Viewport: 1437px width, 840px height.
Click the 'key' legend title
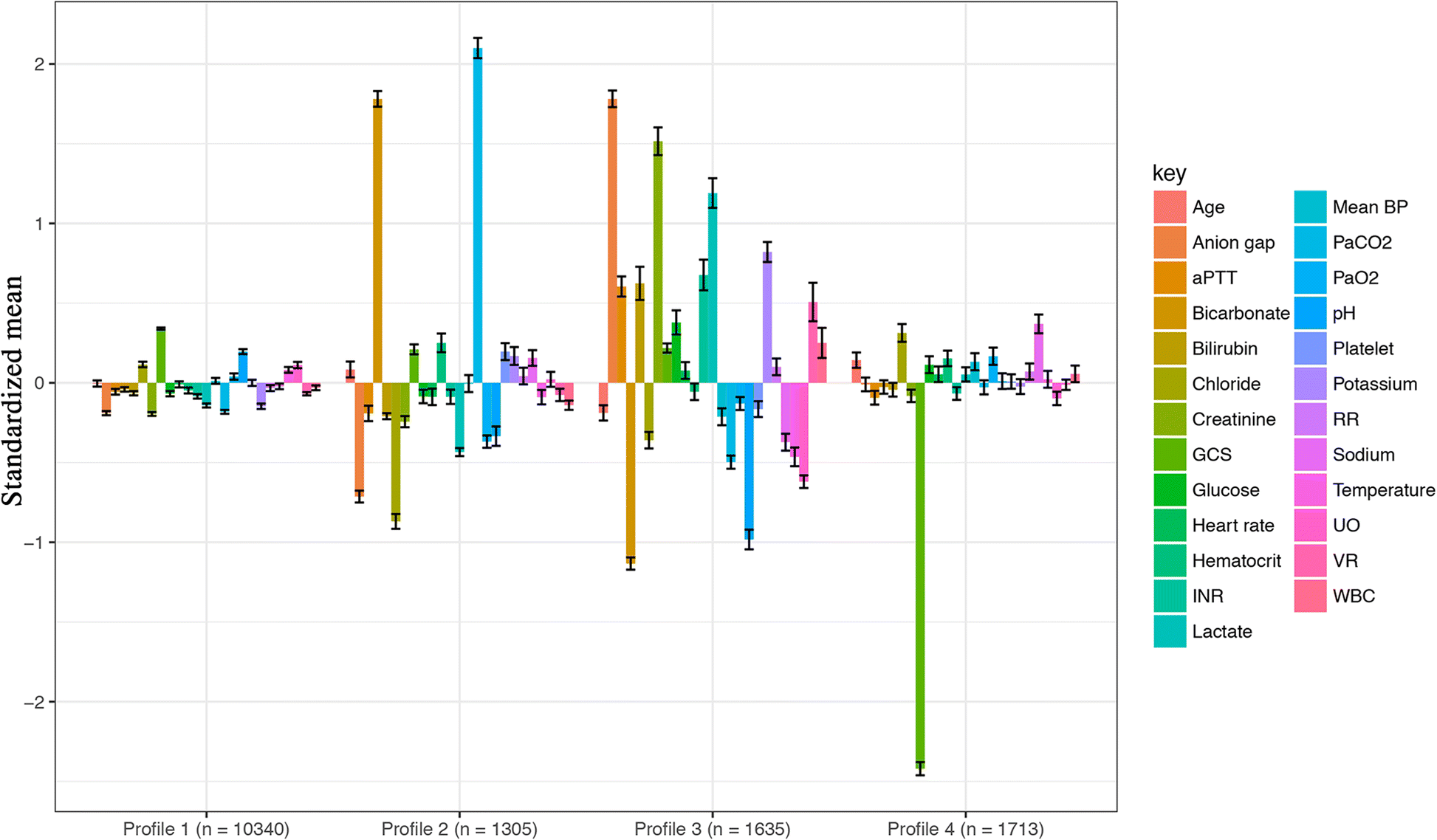pos(1169,173)
